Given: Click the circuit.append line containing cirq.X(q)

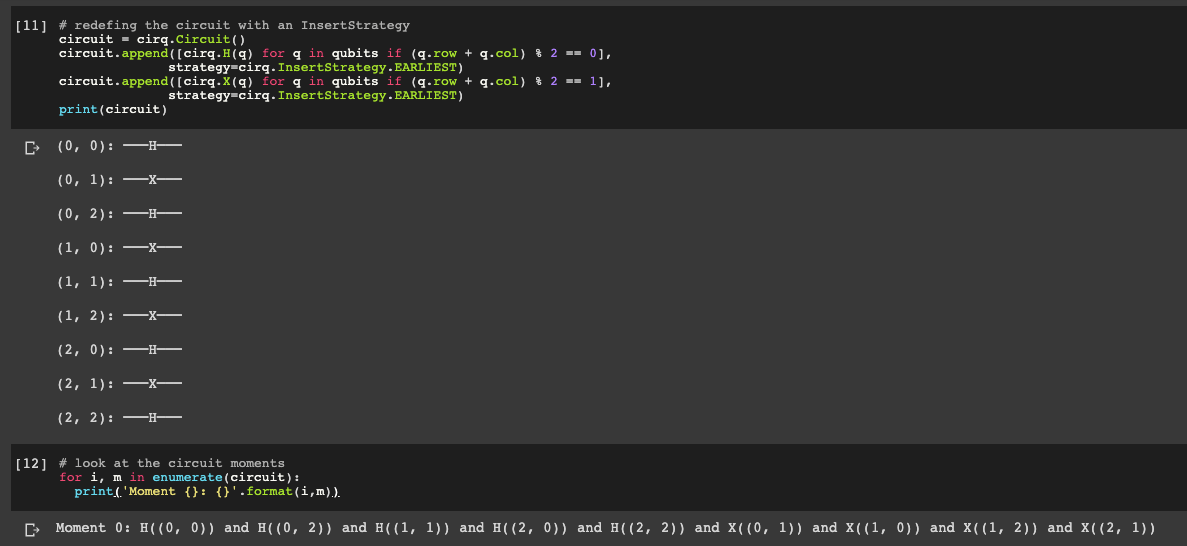Looking at the screenshot, I should click(x=335, y=82).
